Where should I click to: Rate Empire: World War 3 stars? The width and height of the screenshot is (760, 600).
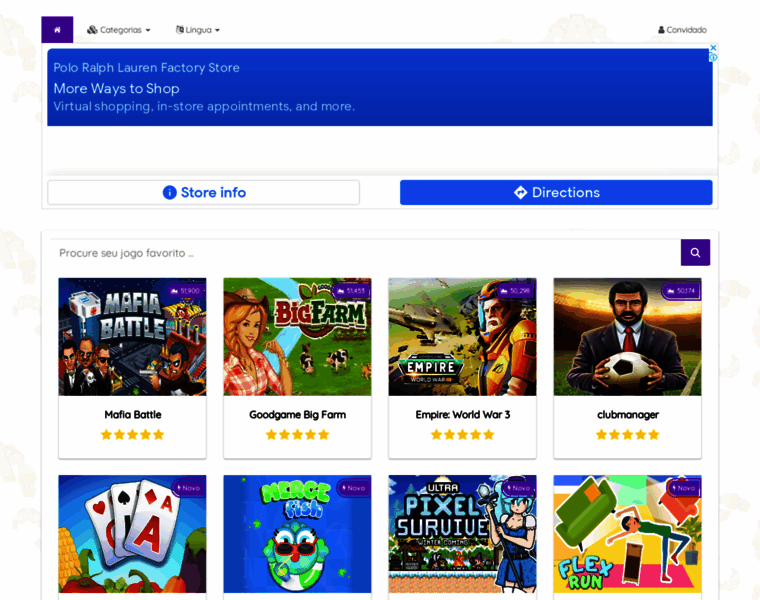(462, 435)
